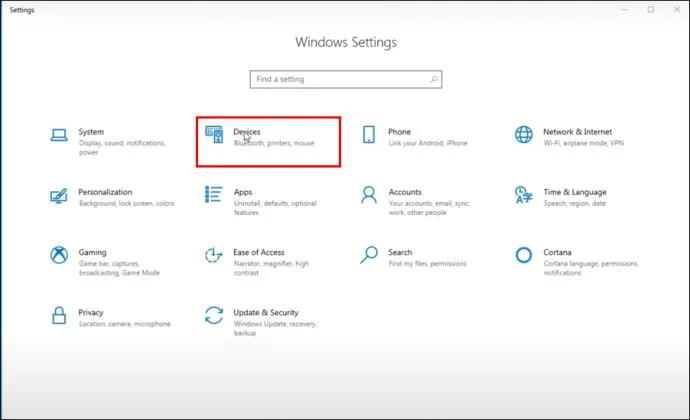
Task: Click 'Game bar, captures, broadcasting' description
Action: (x=119, y=268)
